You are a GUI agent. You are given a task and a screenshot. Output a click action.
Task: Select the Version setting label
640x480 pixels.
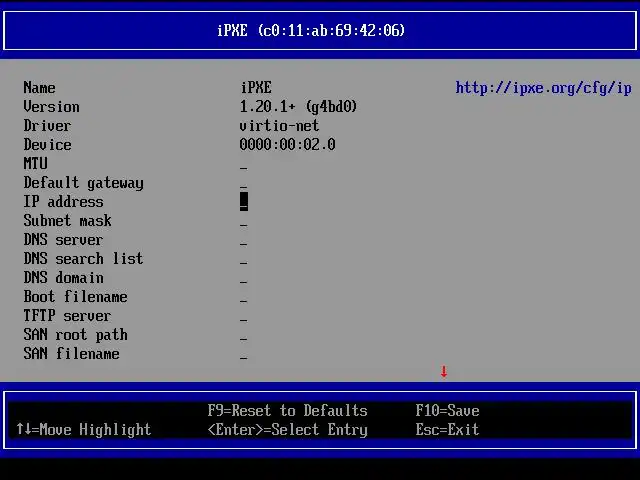click(51, 107)
